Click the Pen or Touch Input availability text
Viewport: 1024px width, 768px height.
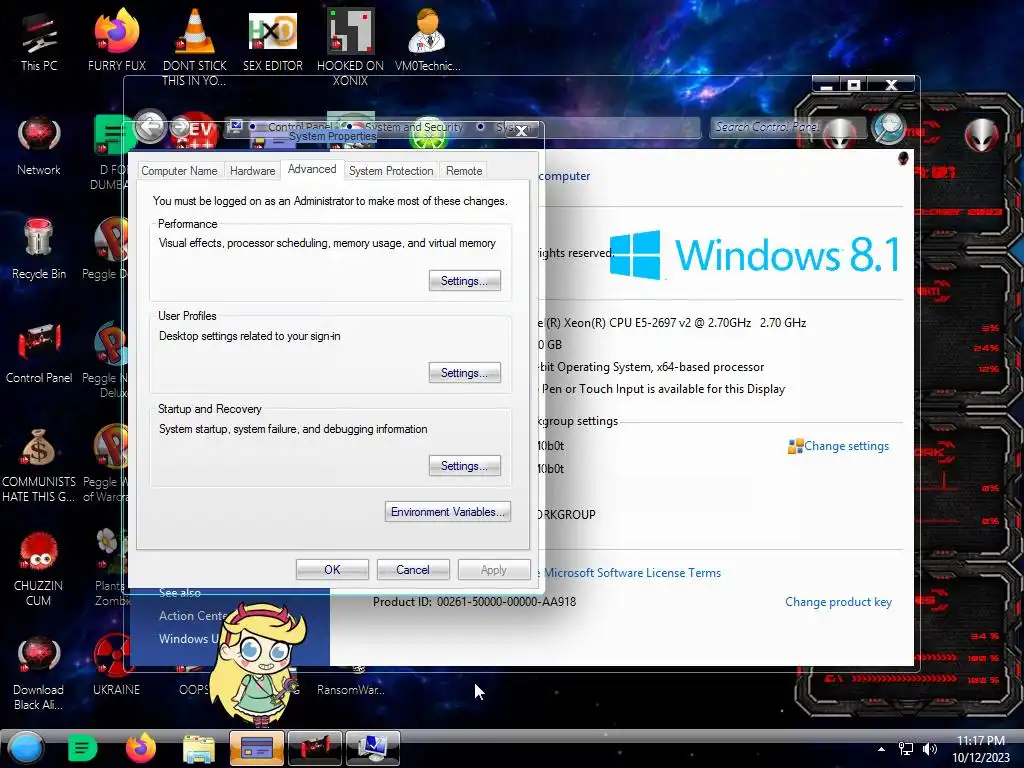pyautogui.click(x=663, y=389)
